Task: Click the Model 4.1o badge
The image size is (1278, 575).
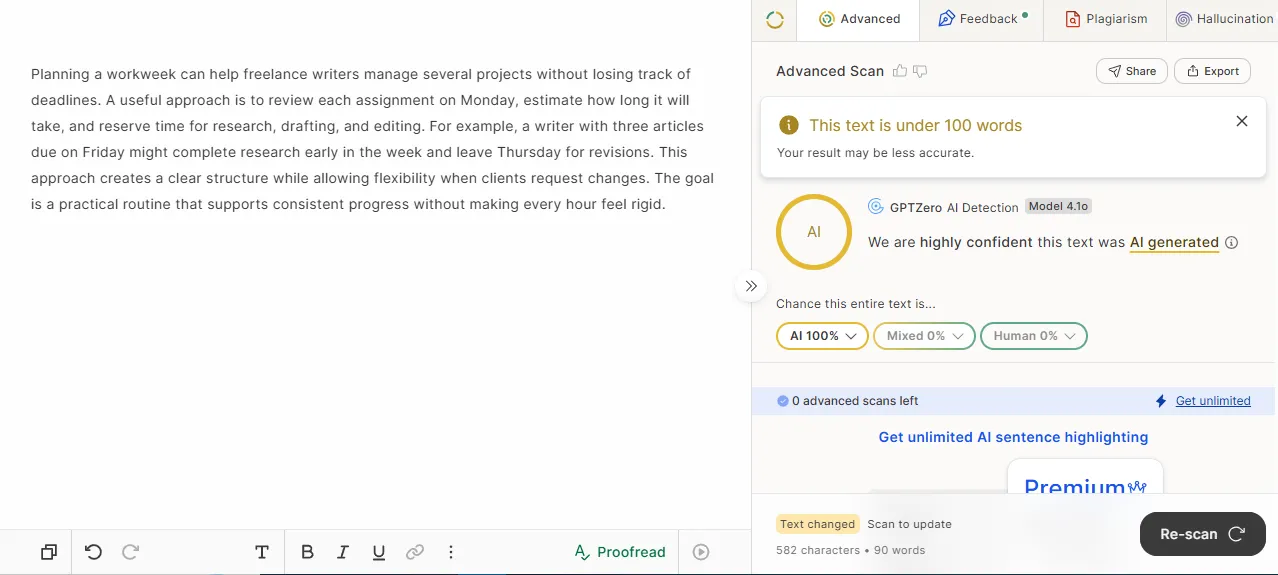Action: click(x=1058, y=206)
